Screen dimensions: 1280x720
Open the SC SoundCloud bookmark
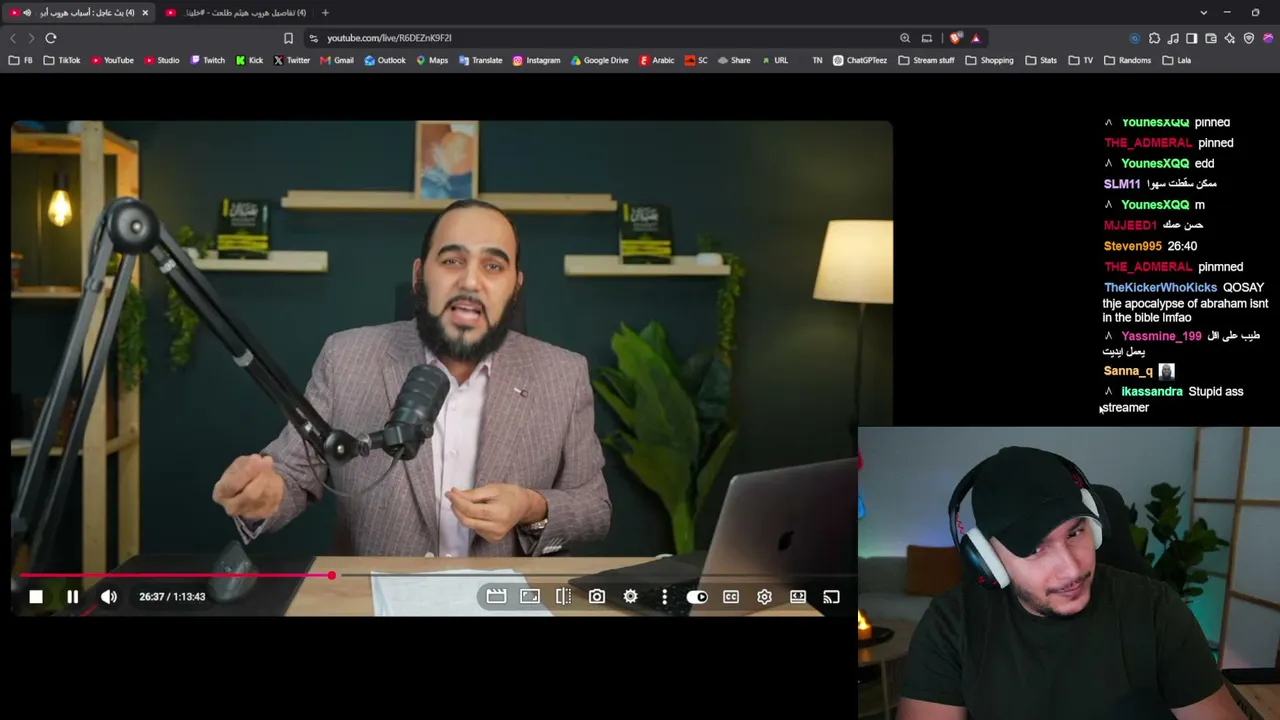pos(696,60)
